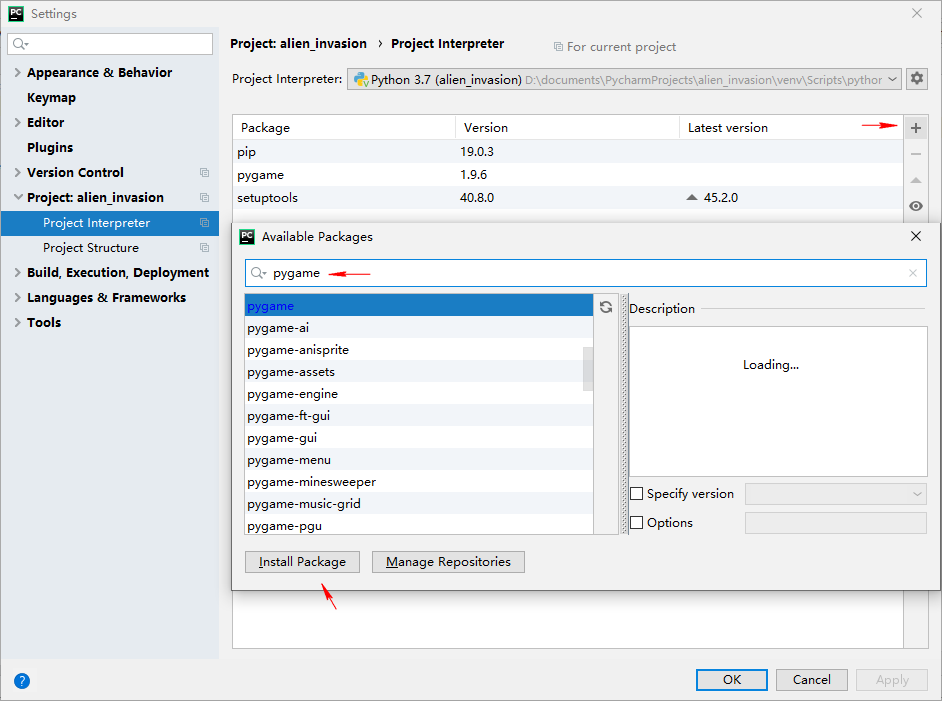Click the Package column header
942x701 pixels.
pyautogui.click(x=344, y=127)
